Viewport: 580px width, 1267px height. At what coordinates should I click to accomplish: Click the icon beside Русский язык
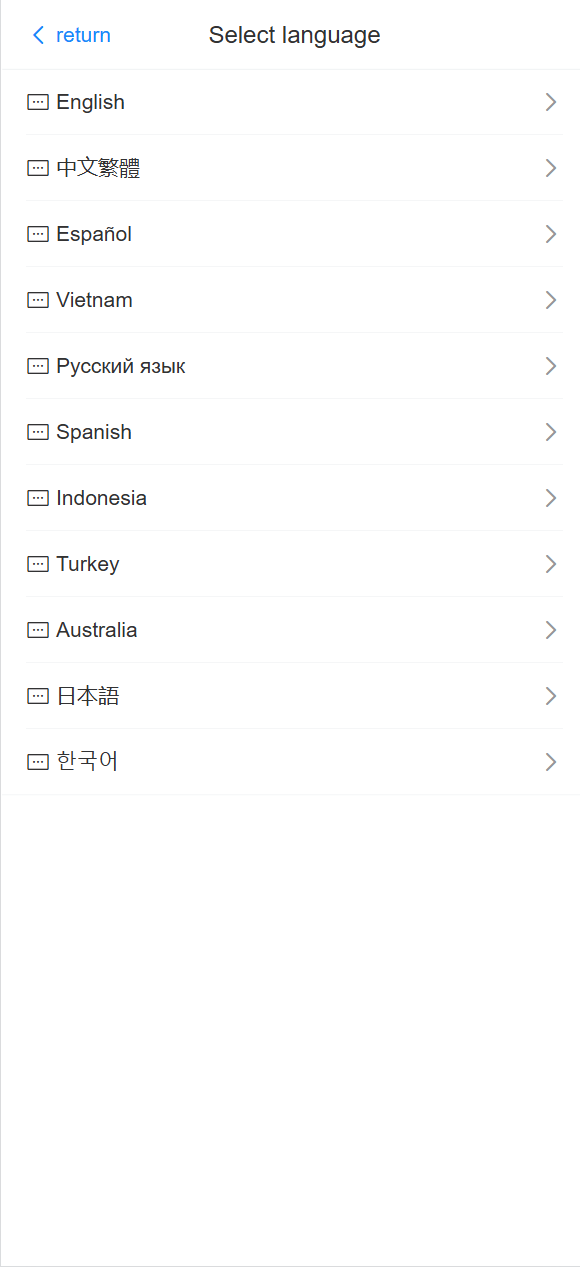[38, 366]
